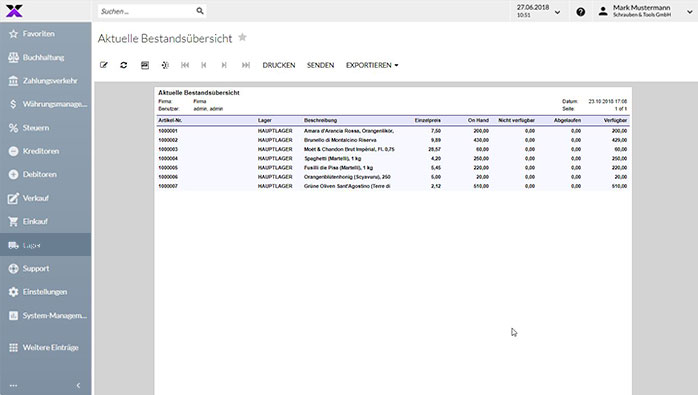
Task: Click the Einzelpreis value 28,57
Action: point(434,149)
